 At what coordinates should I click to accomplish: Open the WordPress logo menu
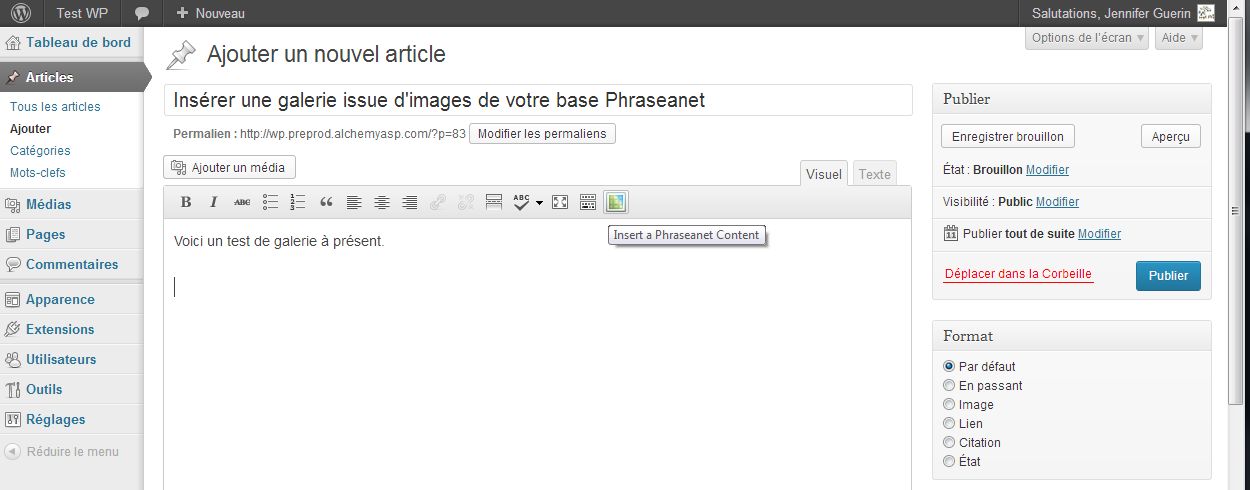coord(21,13)
